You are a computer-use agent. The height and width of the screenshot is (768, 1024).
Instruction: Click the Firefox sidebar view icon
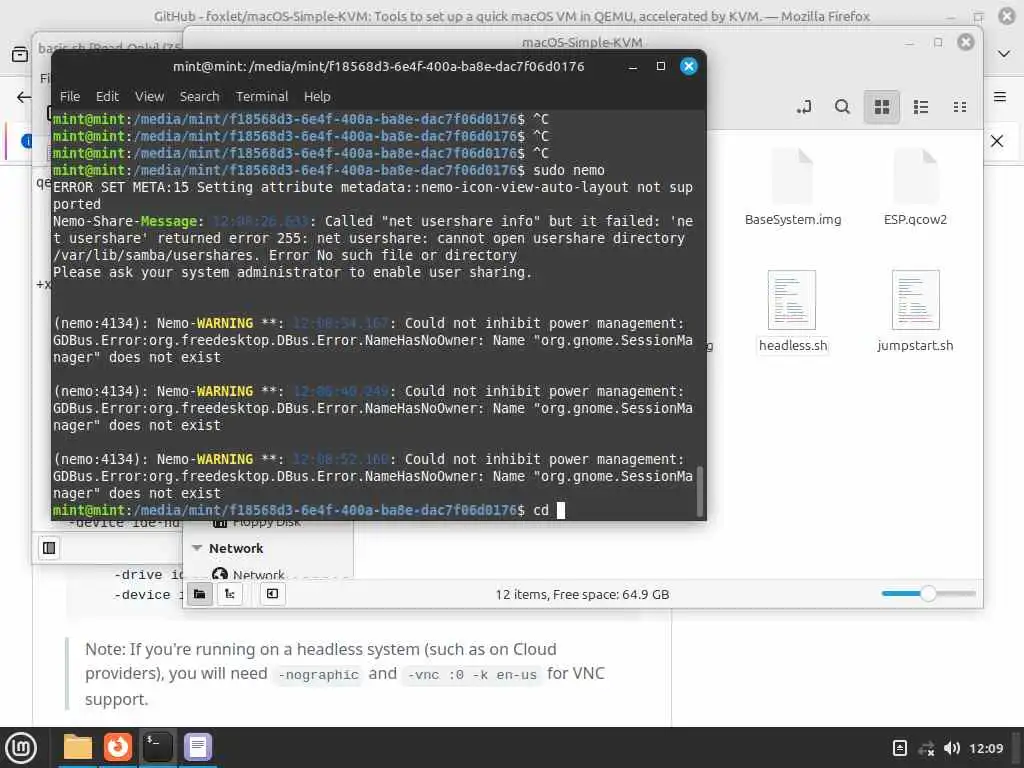[20, 54]
